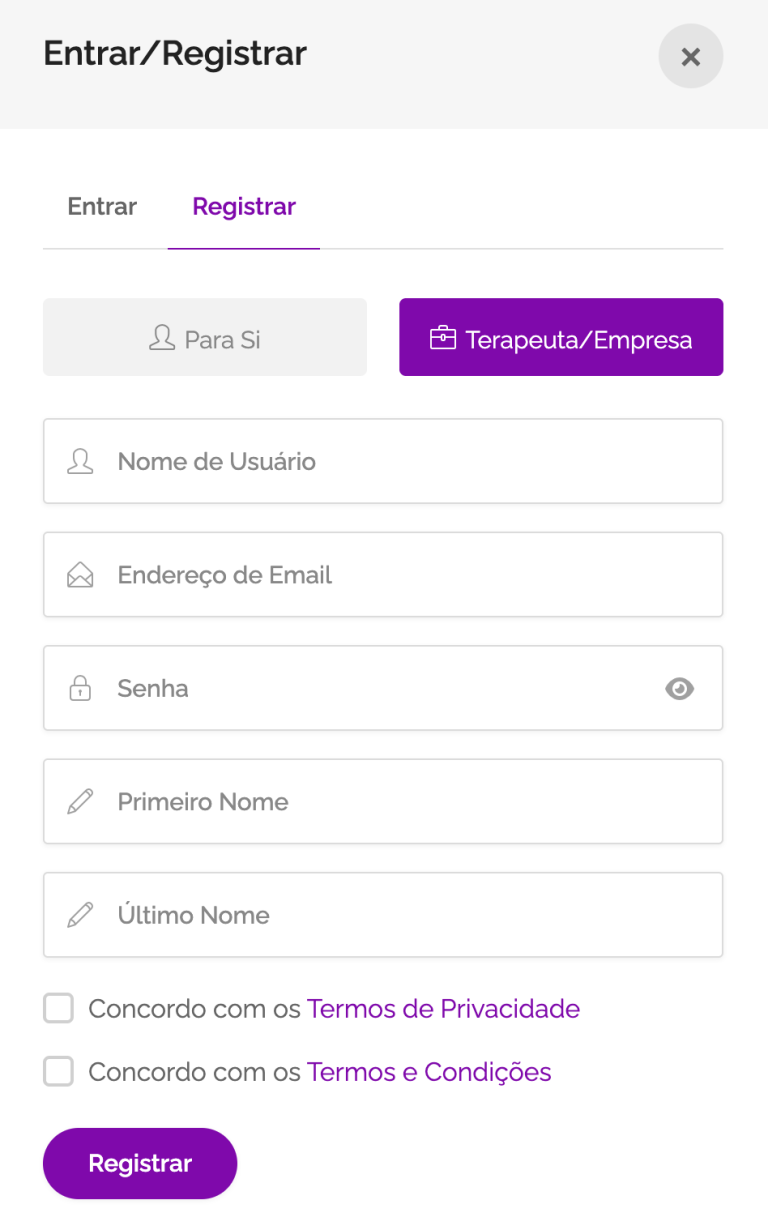Image resolution: width=768 pixels, height=1230 pixels.
Task: Click the pencil icon beside Último Nome
Action: tap(80, 915)
